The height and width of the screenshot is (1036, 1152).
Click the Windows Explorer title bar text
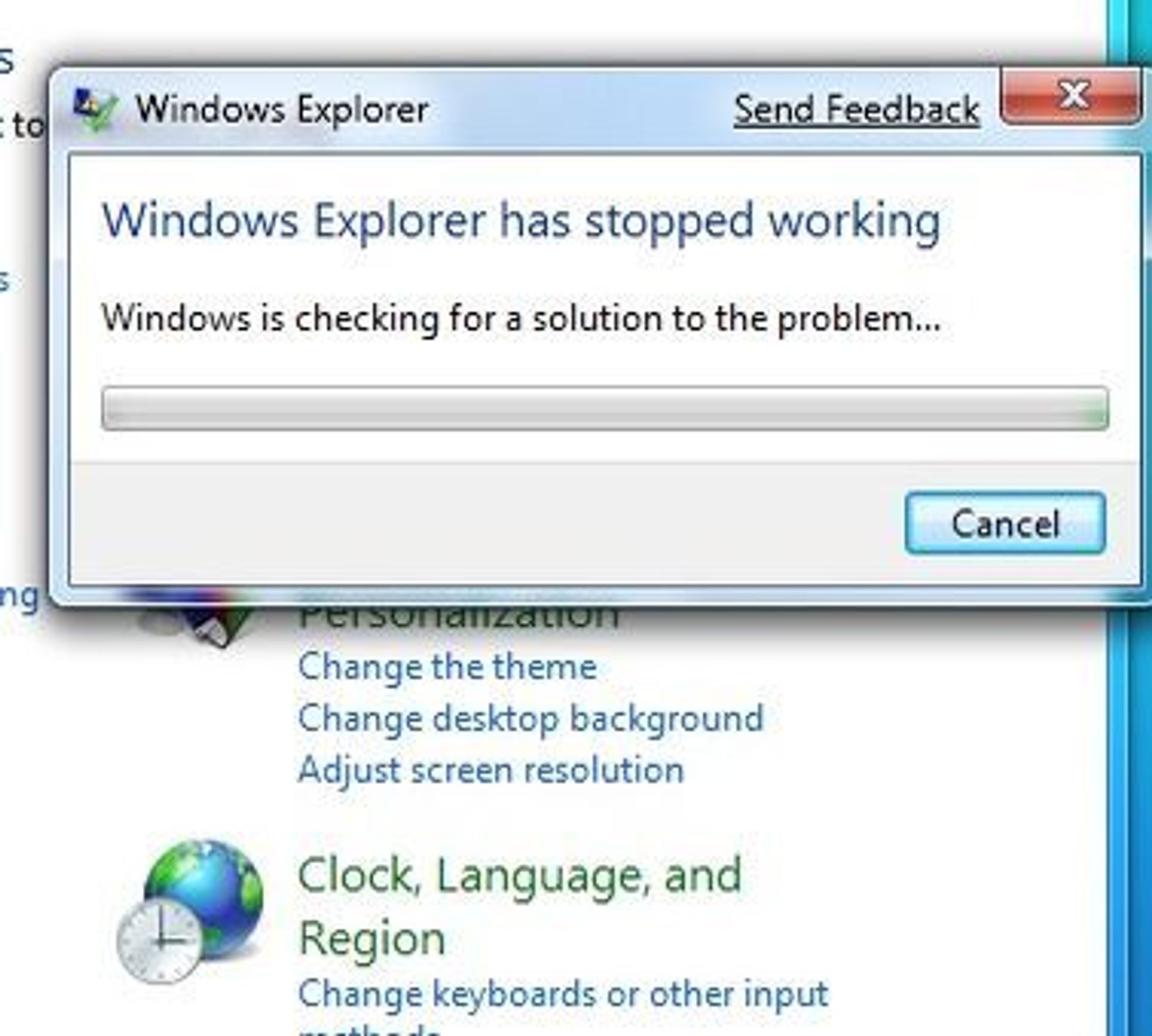tap(282, 109)
